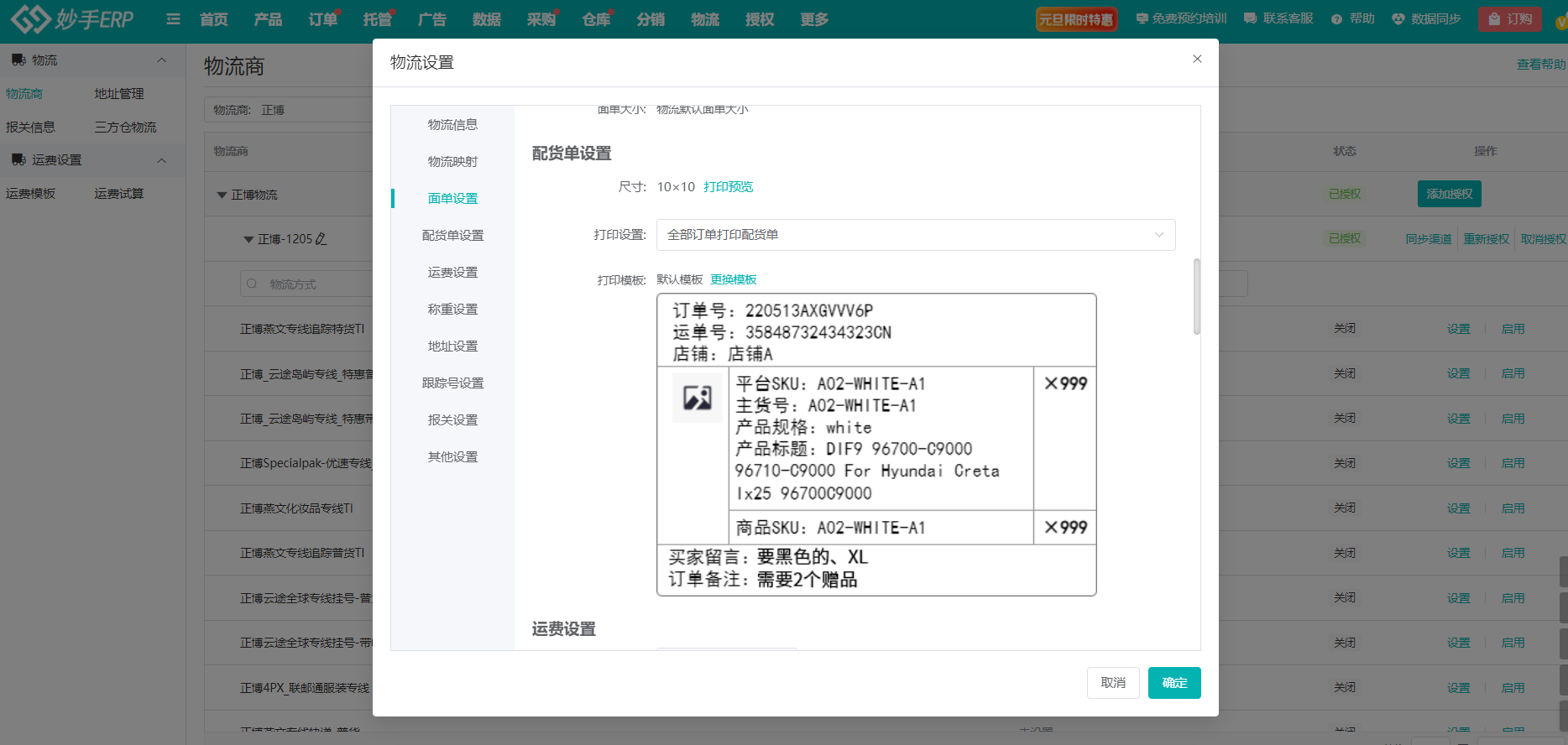
Task: Click the image placeholder in print template
Action: [697, 397]
